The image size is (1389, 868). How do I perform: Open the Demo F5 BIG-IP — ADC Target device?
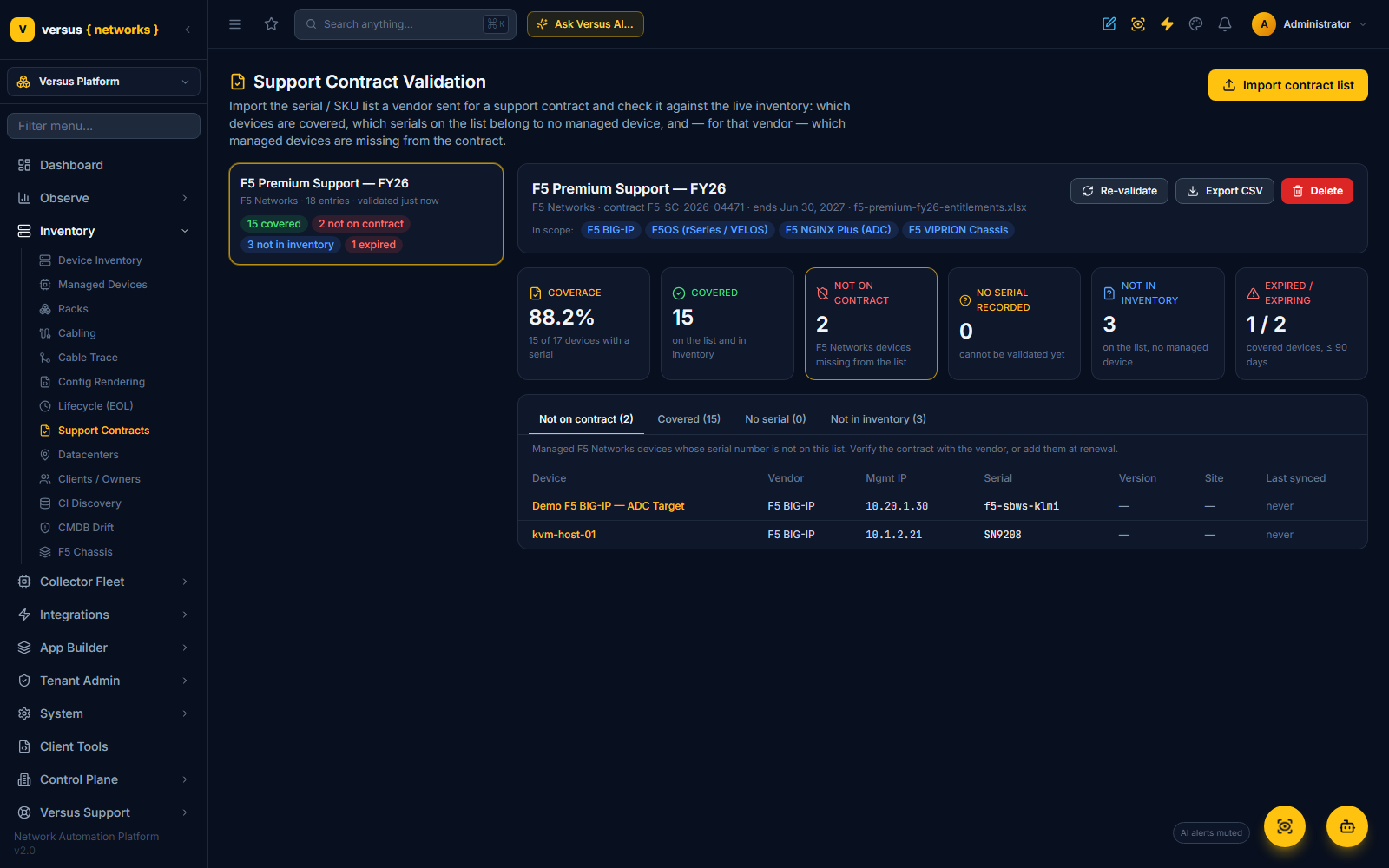point(608,506)
